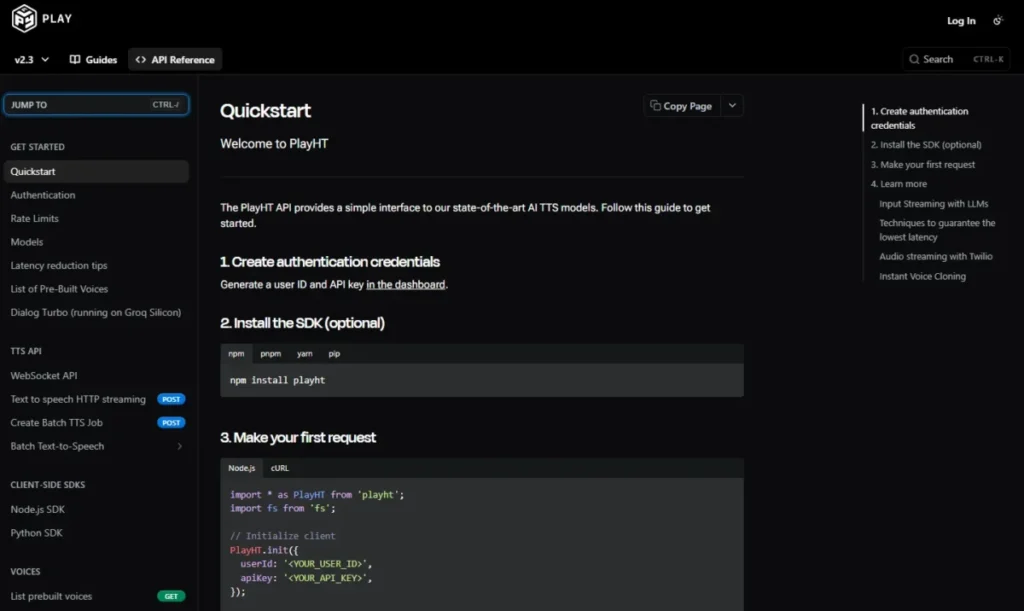The height and width of the screenshot is (611, 1024).
Task: Expand the Copy Page dropdown arrow
Action: pyautogui.click(x=732, y=106)
